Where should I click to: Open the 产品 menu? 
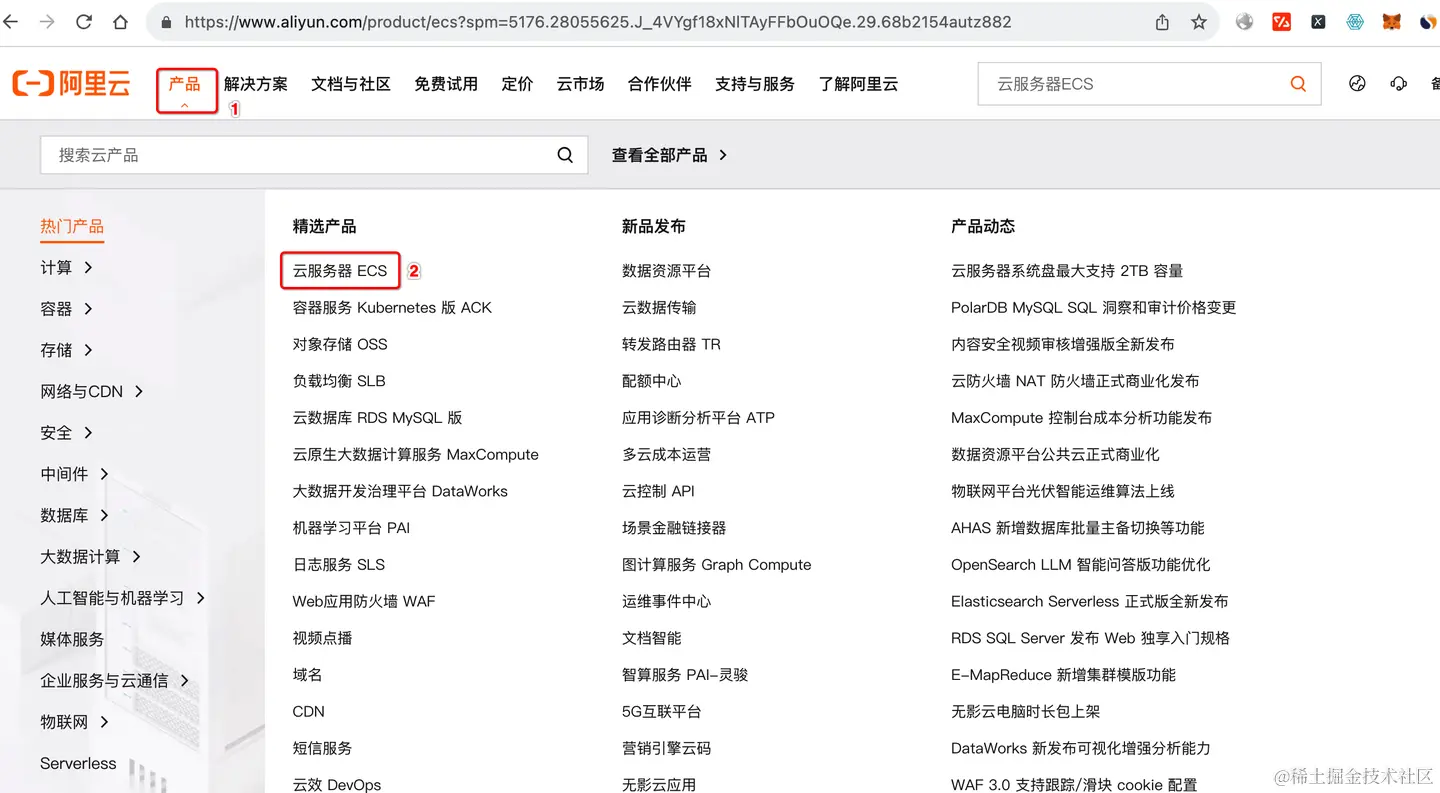coord(185,85)
